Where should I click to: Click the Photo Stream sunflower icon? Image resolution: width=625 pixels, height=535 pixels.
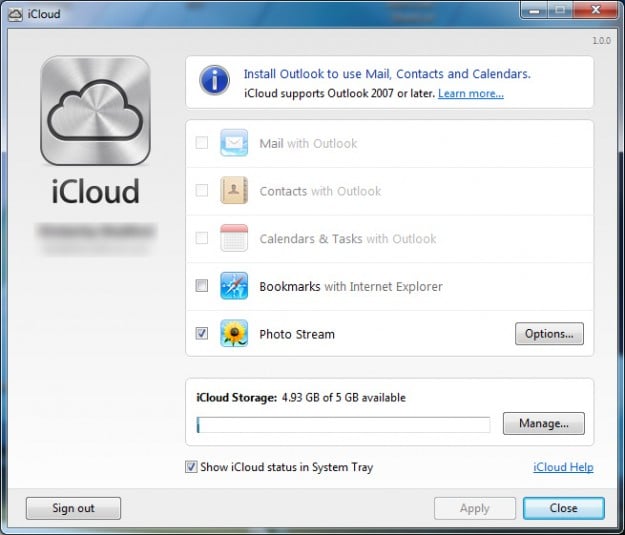[233, 334]
